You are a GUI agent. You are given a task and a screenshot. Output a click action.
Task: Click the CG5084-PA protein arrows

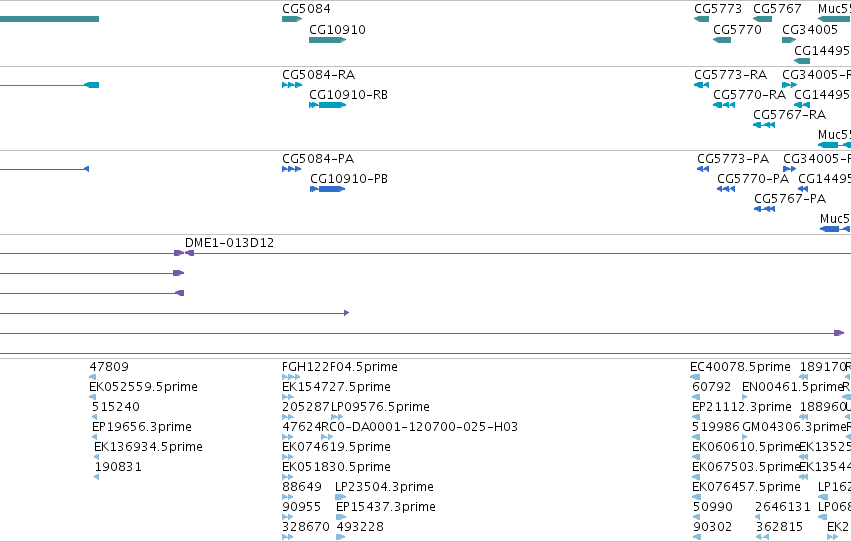[x=292, y=169]
